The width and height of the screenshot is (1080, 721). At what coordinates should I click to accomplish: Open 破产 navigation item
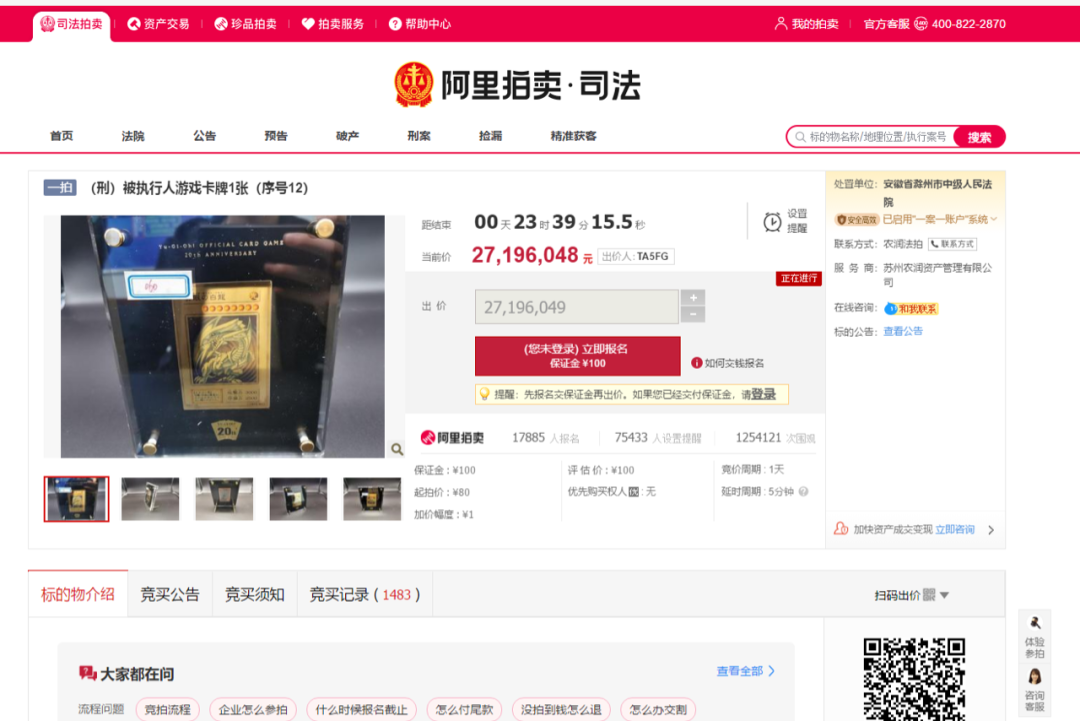[347, 136]
